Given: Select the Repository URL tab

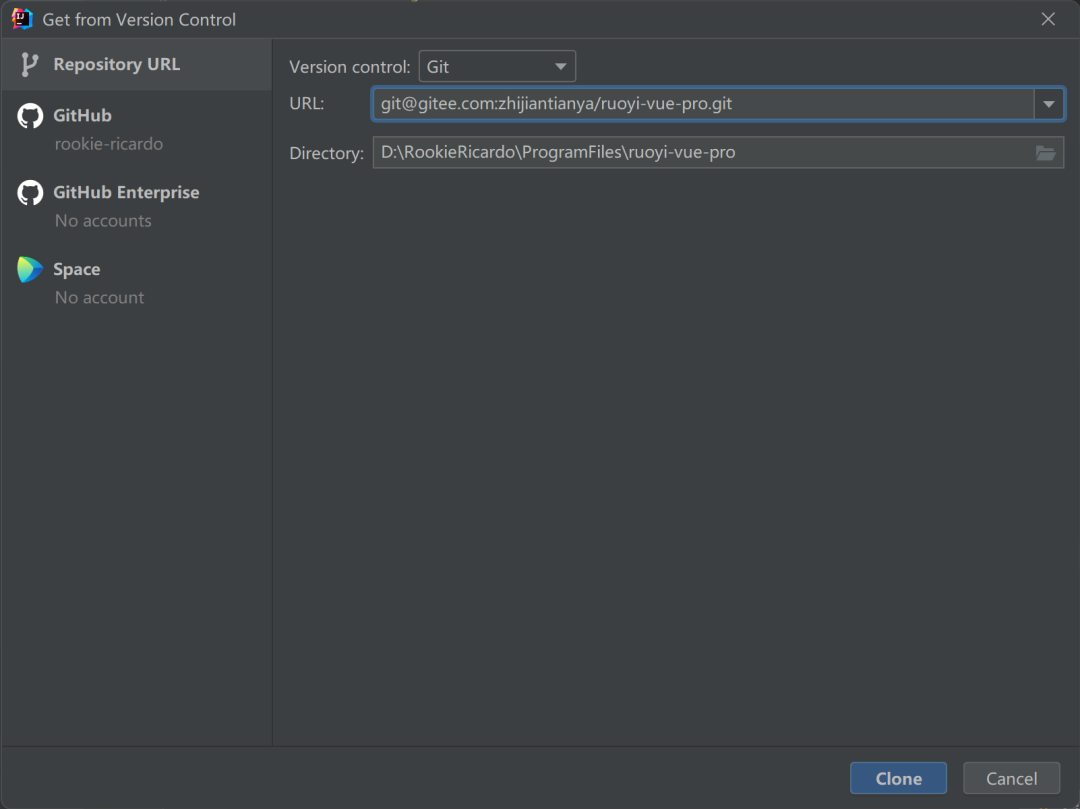Looking at the screenshot, I should (136, 64).
